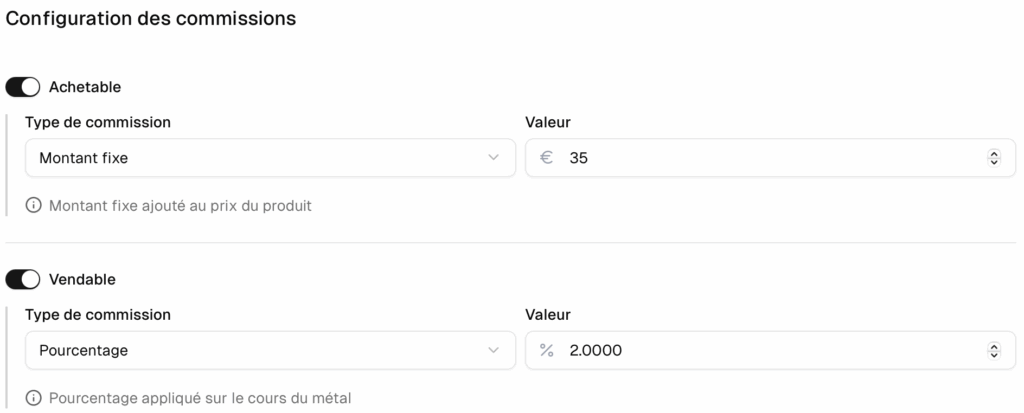Click the chevron arrow in Pourcentage selector

[494, 350]
